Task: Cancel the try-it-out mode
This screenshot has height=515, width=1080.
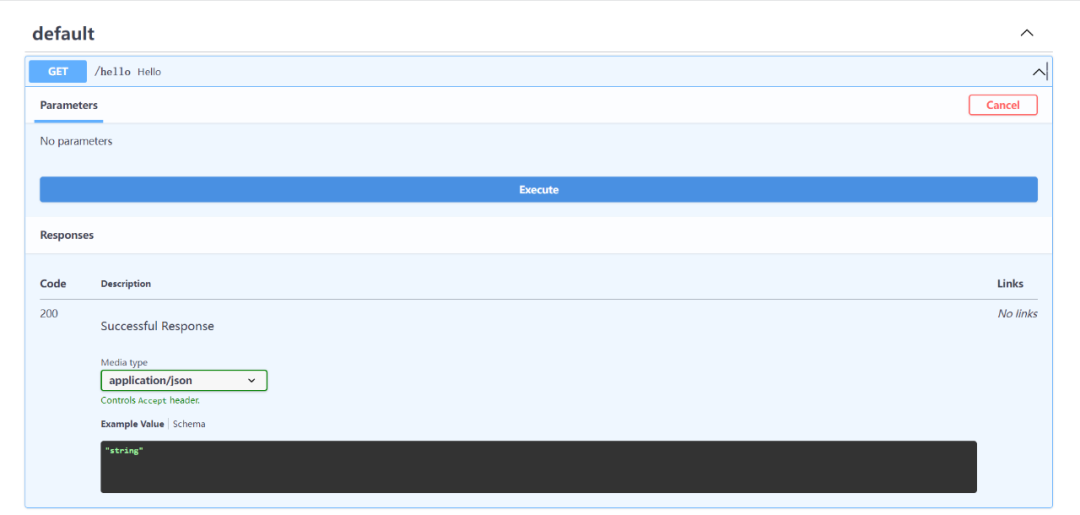Action: 1003,105
